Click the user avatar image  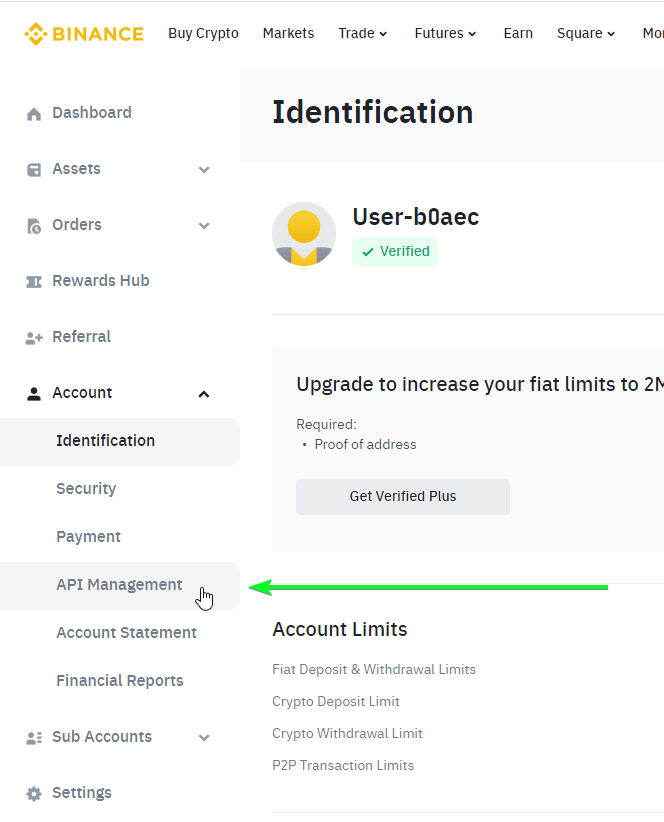[x=304, y=234]
